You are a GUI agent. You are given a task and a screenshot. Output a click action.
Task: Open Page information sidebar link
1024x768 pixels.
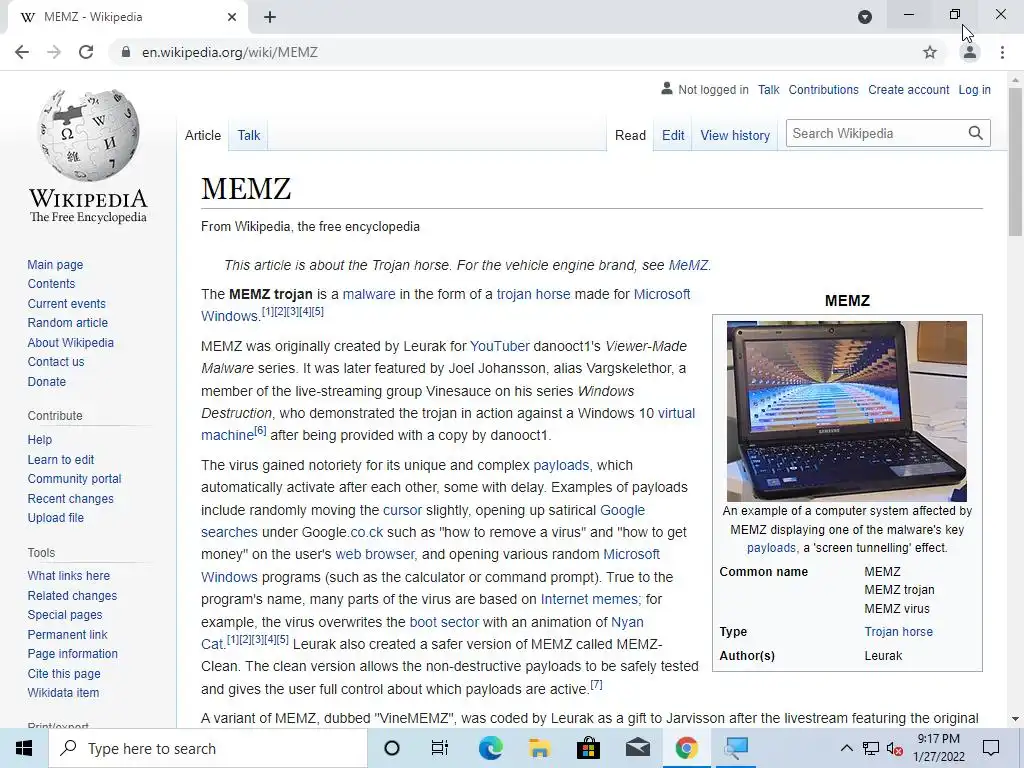(x=72, y=654)
